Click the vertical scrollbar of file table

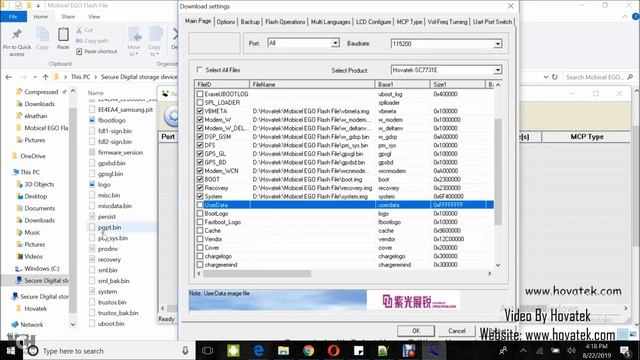point(498,171)
